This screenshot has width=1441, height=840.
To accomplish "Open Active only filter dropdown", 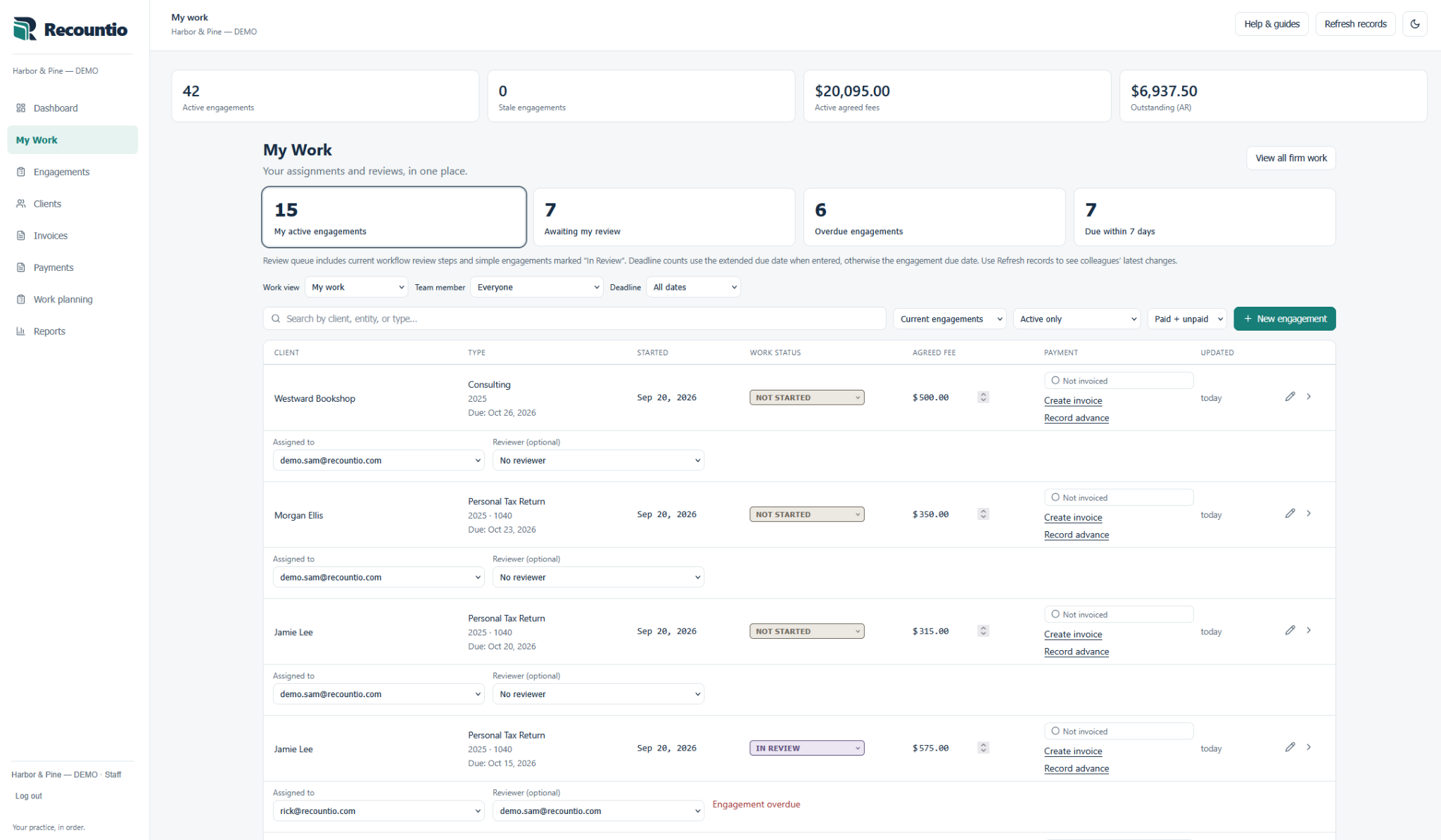I will point(1077,319).
